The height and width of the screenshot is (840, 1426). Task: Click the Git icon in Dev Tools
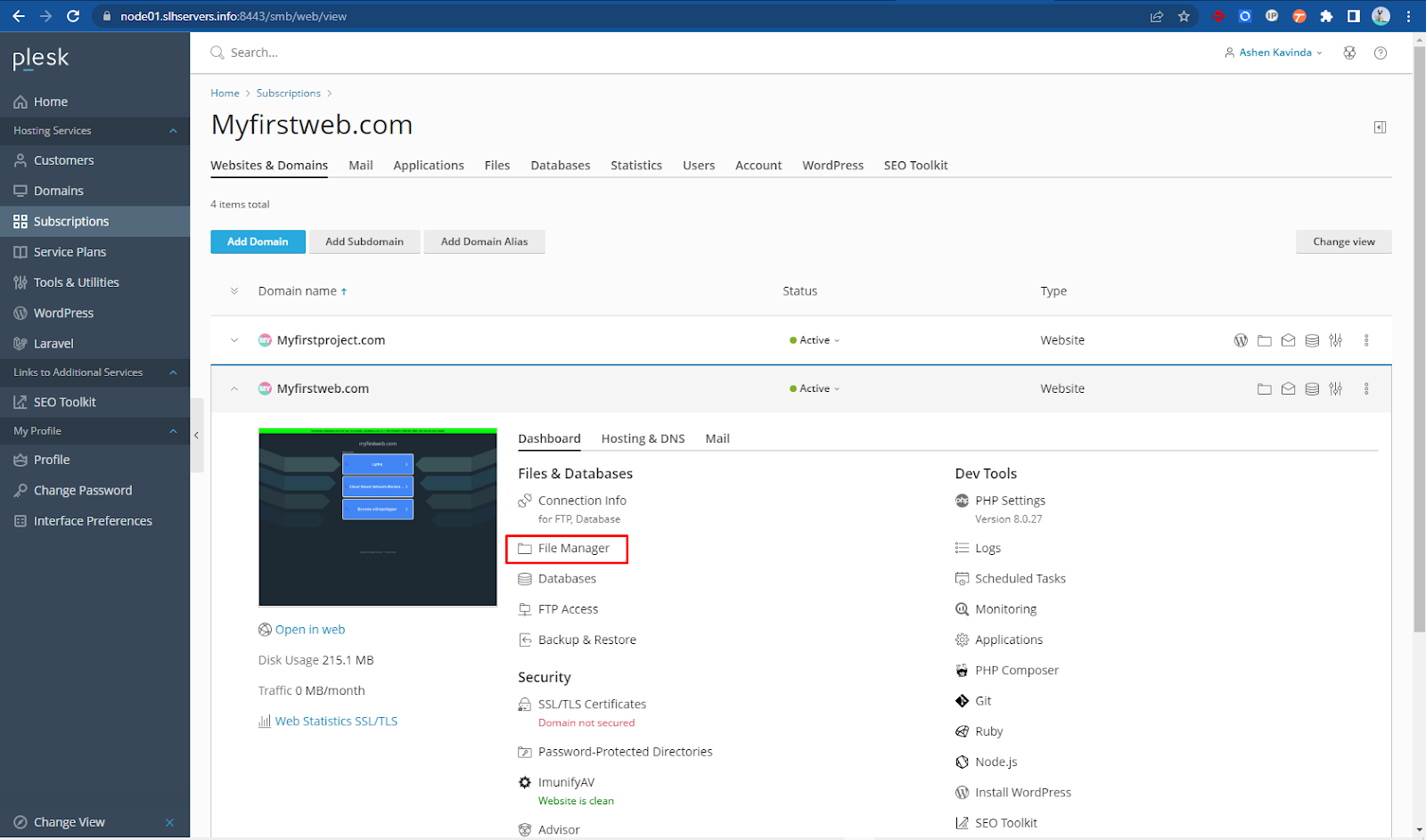[x=962, y=701]
